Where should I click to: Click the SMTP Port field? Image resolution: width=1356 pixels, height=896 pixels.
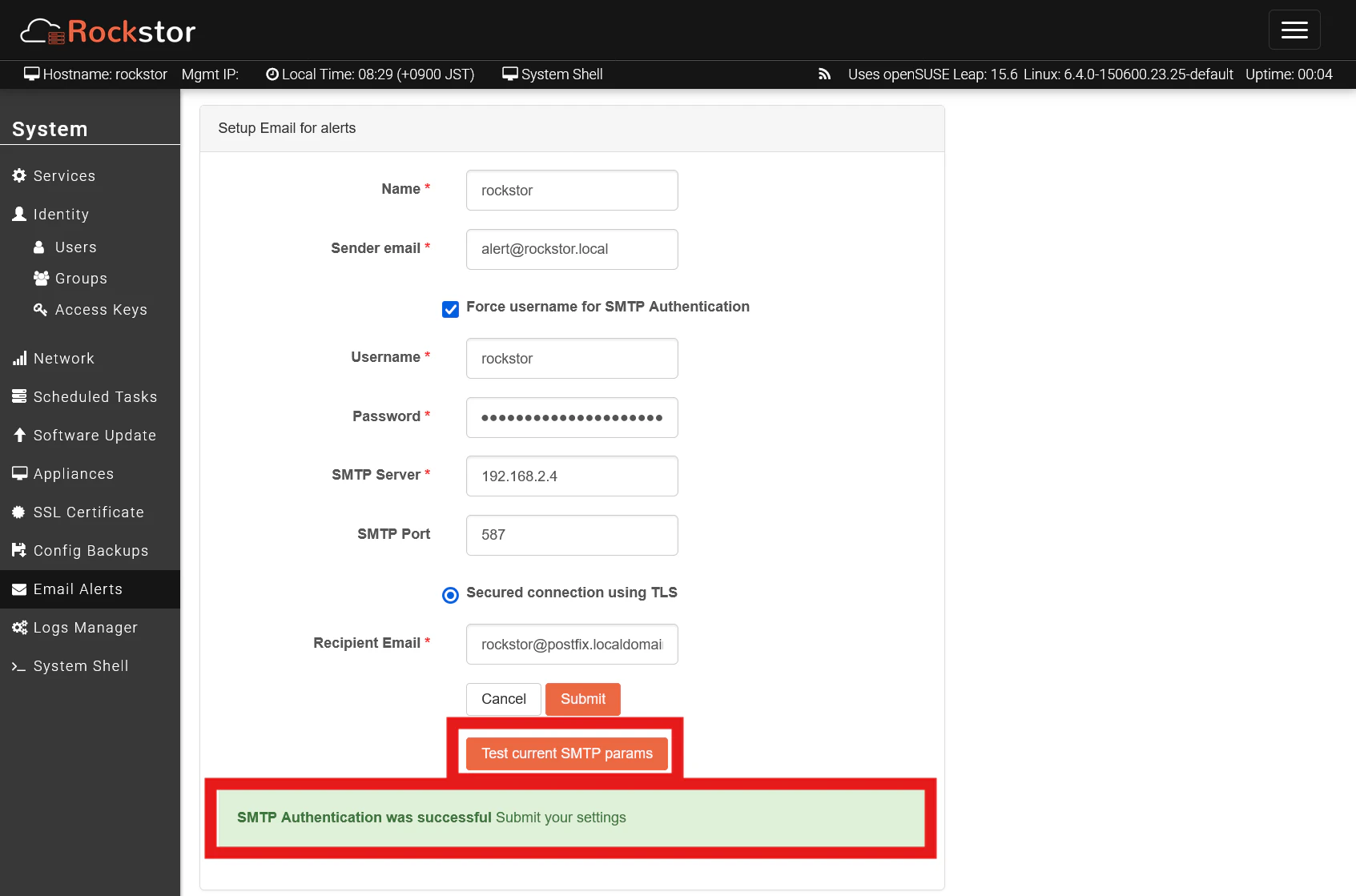(572, 535)
